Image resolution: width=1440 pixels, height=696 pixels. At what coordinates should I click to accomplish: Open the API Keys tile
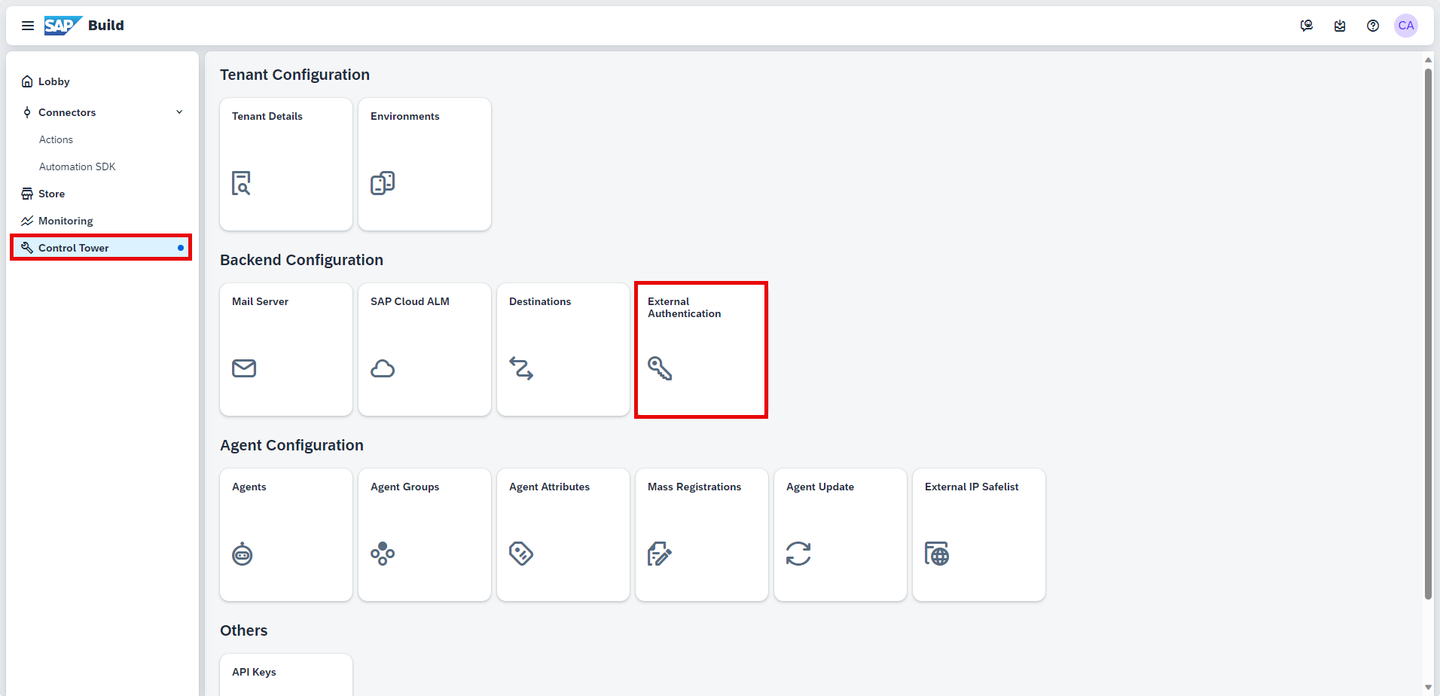286,675
